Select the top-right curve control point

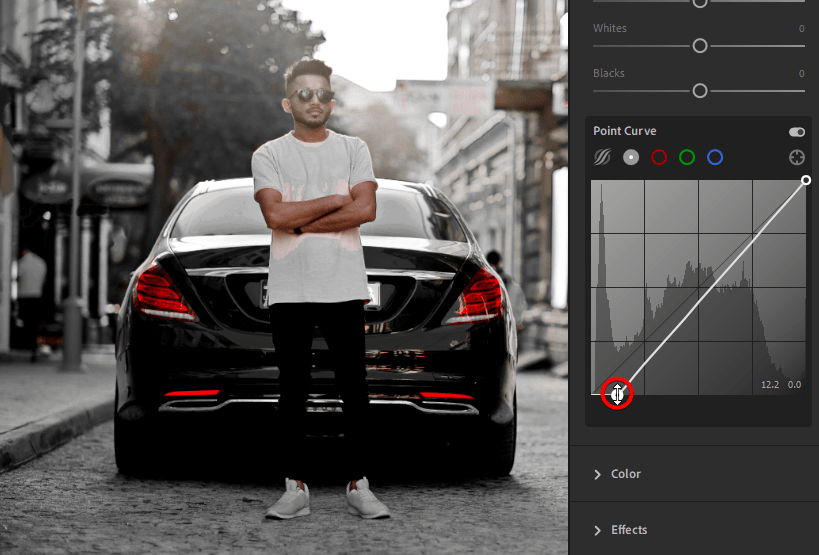[x=806, y=180]
